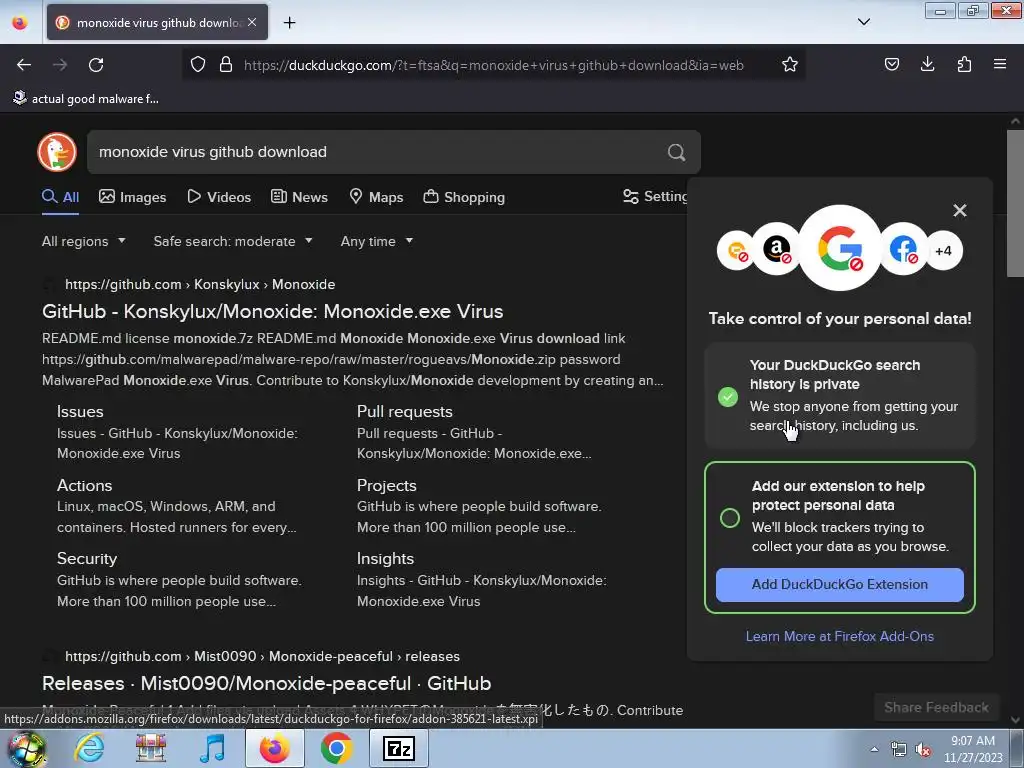Click the DuckDuckGo logo
This screenshot has height=768, width=1024.
[57, 152]
